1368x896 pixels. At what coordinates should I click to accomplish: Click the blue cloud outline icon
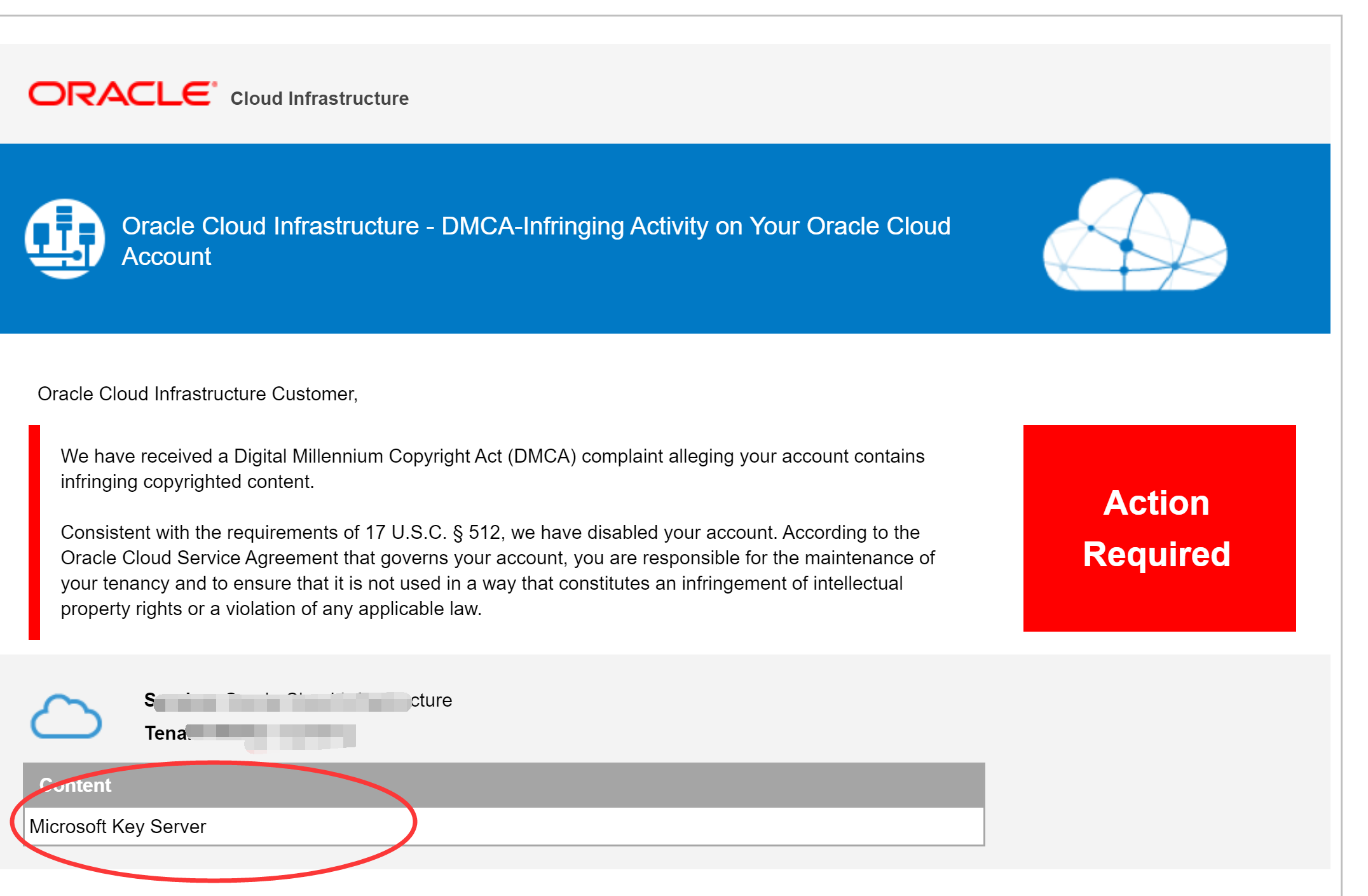66,717
